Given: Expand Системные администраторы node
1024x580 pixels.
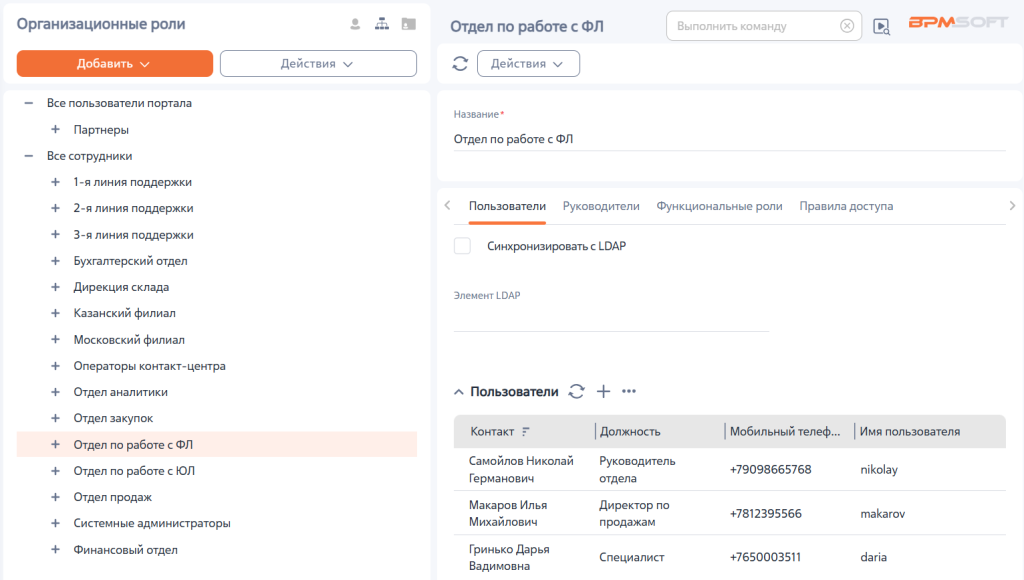Looking at the screenshot, I should click(56, 523).
